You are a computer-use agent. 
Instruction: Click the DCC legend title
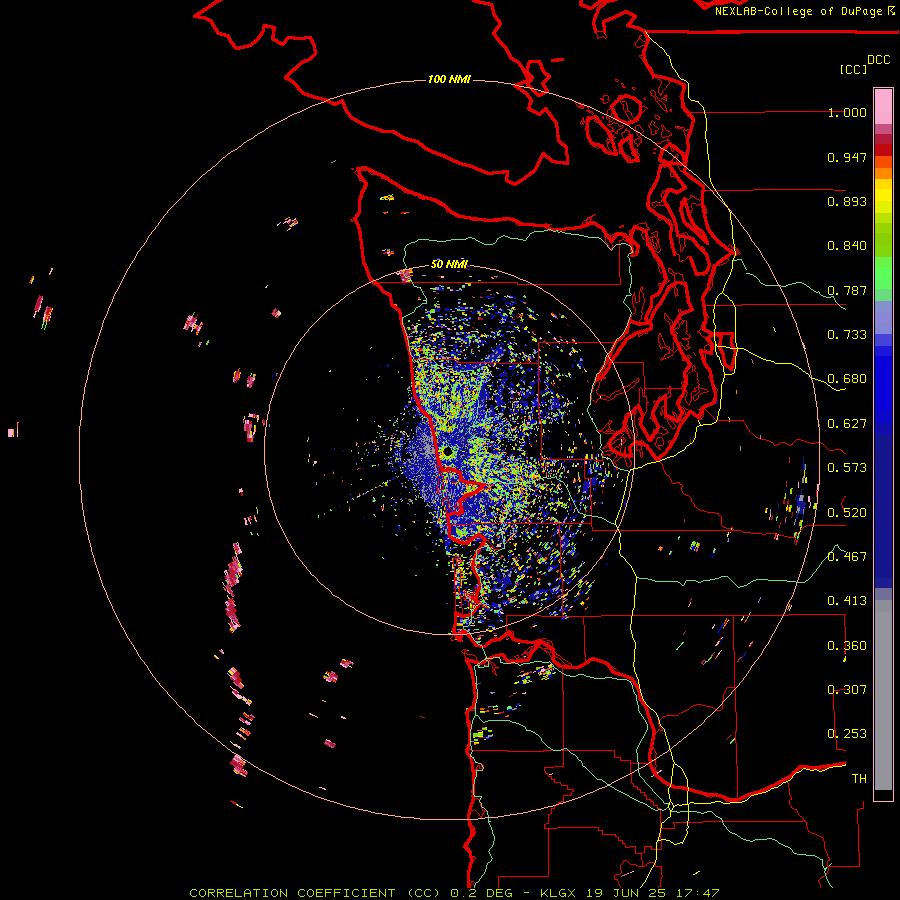tap(879, 60)
